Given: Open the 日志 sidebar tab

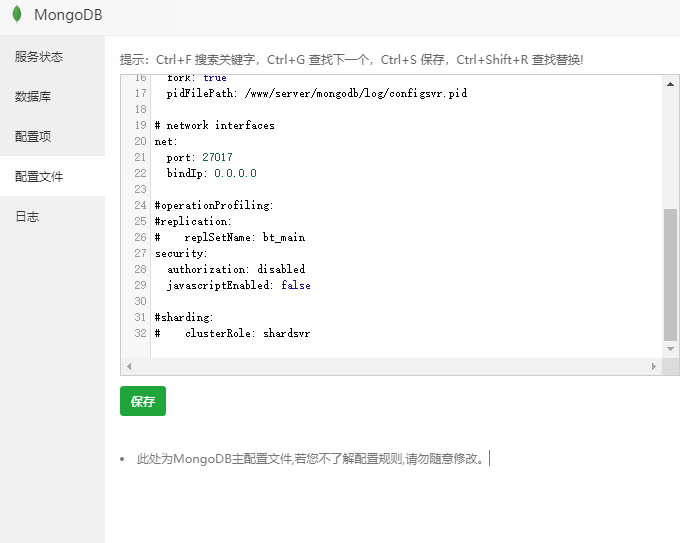Looking at the screenshot, I should coord(52,216).
